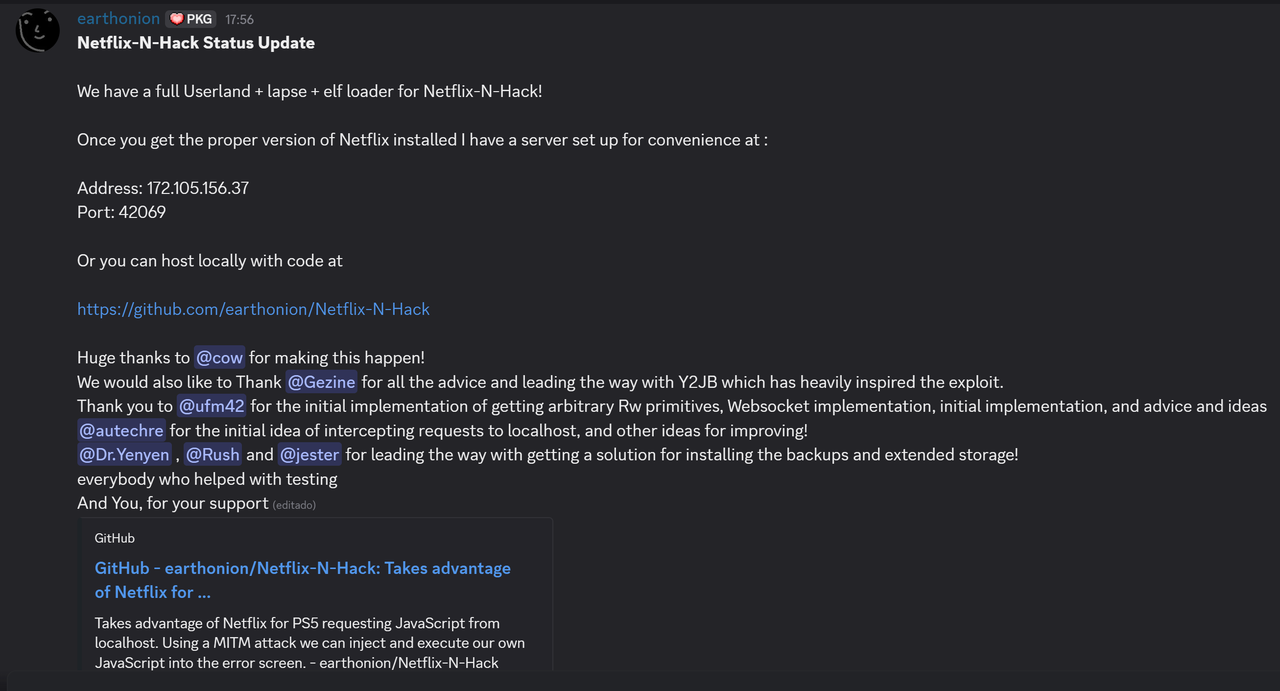Click the @Gezine mention
This screenshot has width=1280, height=691.
(x=321, y=382)
